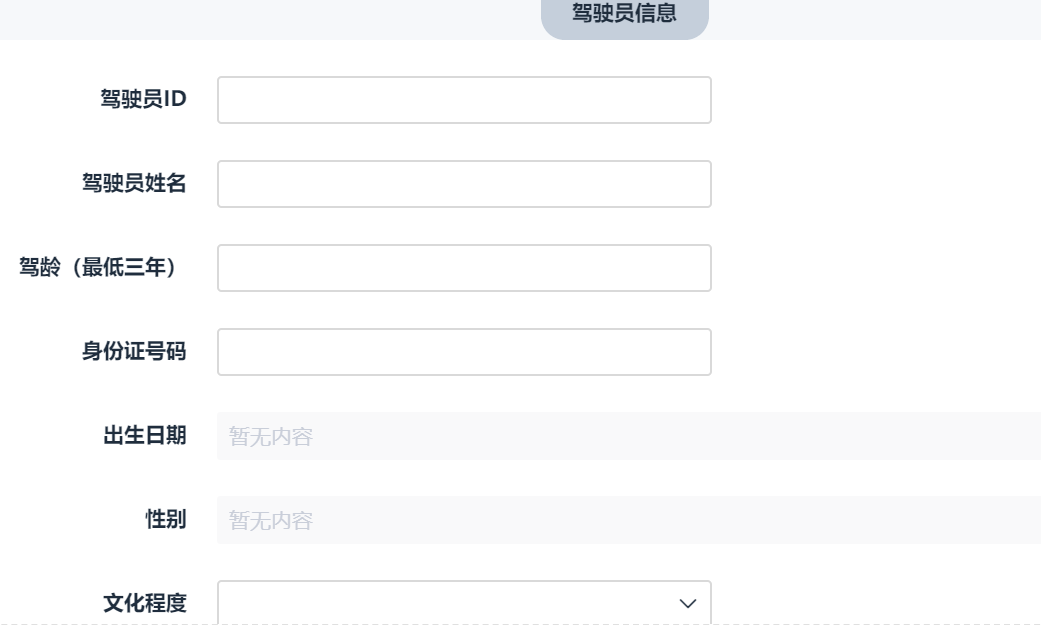Select the 驾龄（最低三年）input box
Viewport: 1041px width, 625px height.
click(464, 268)
